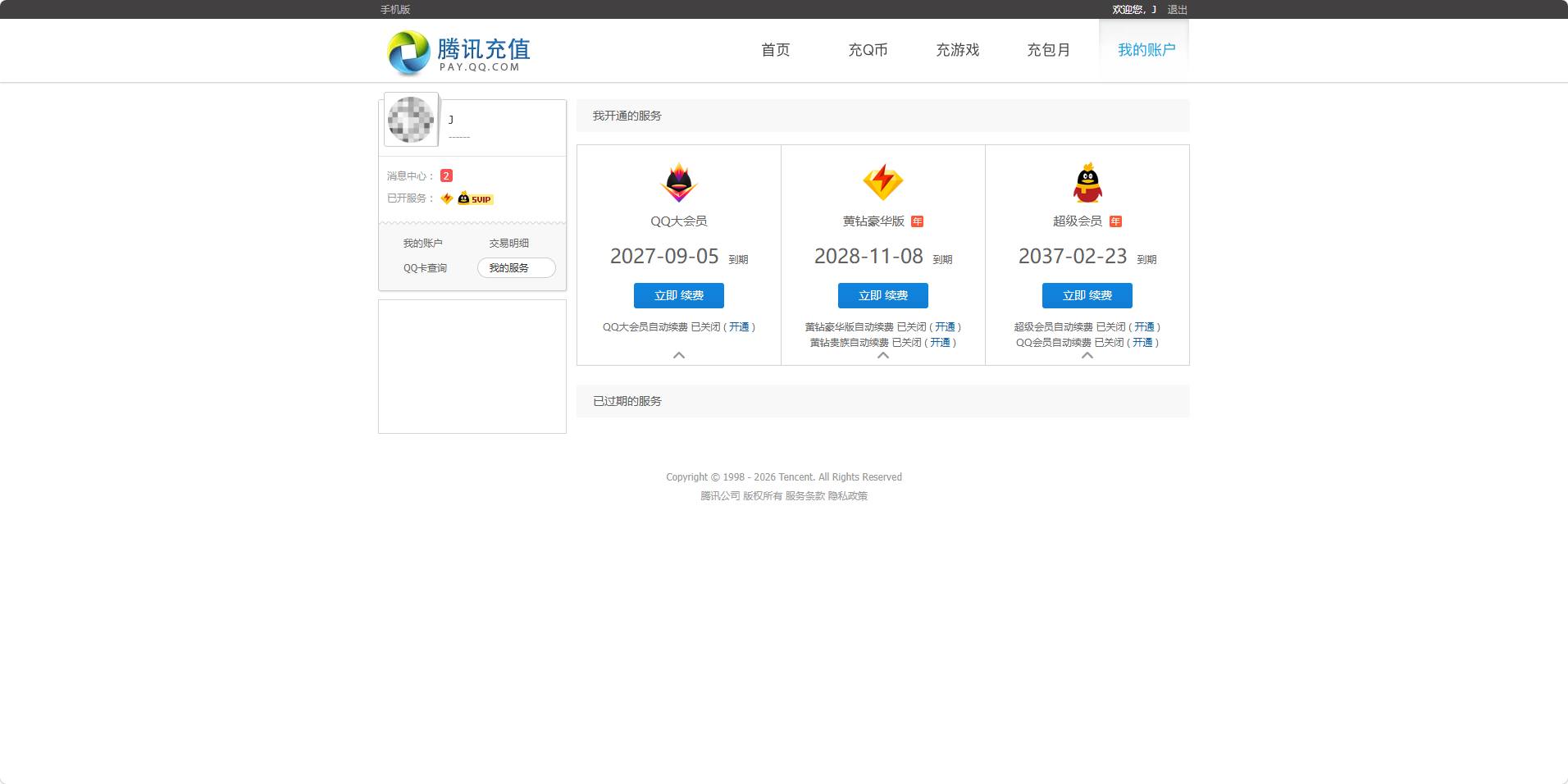This screenshot has width=1568, height=784.
Task: Open message center red badge 2
Action: coord(446,175)
